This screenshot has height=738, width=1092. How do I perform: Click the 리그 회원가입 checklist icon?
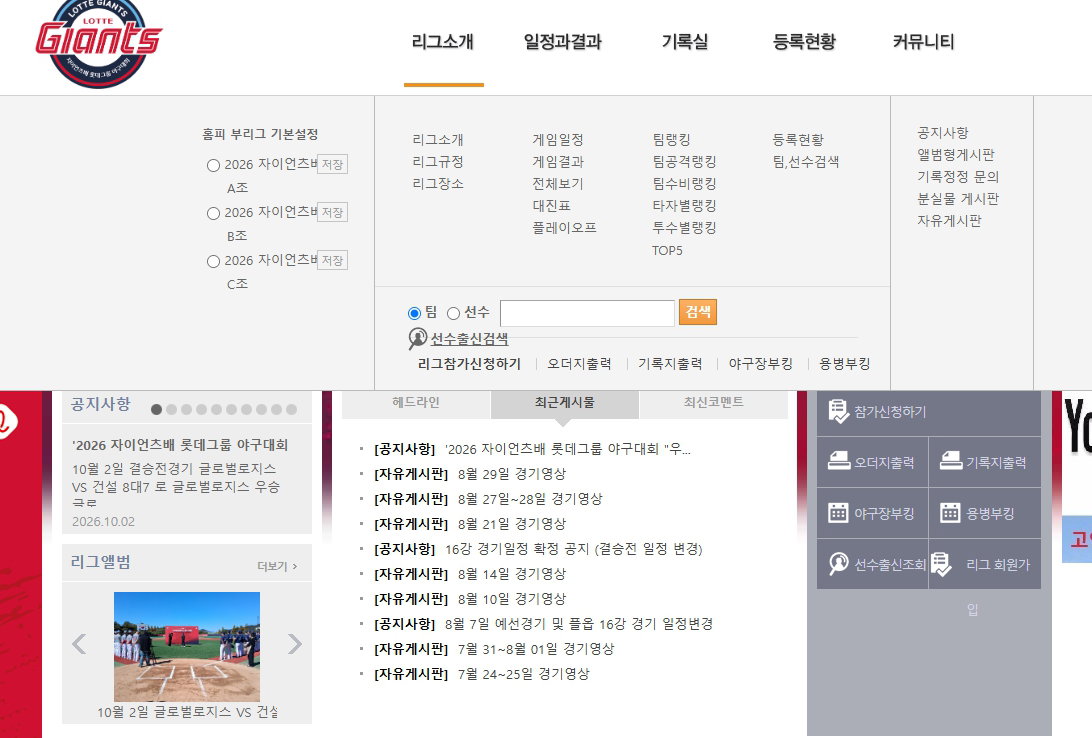click(941, 564)
